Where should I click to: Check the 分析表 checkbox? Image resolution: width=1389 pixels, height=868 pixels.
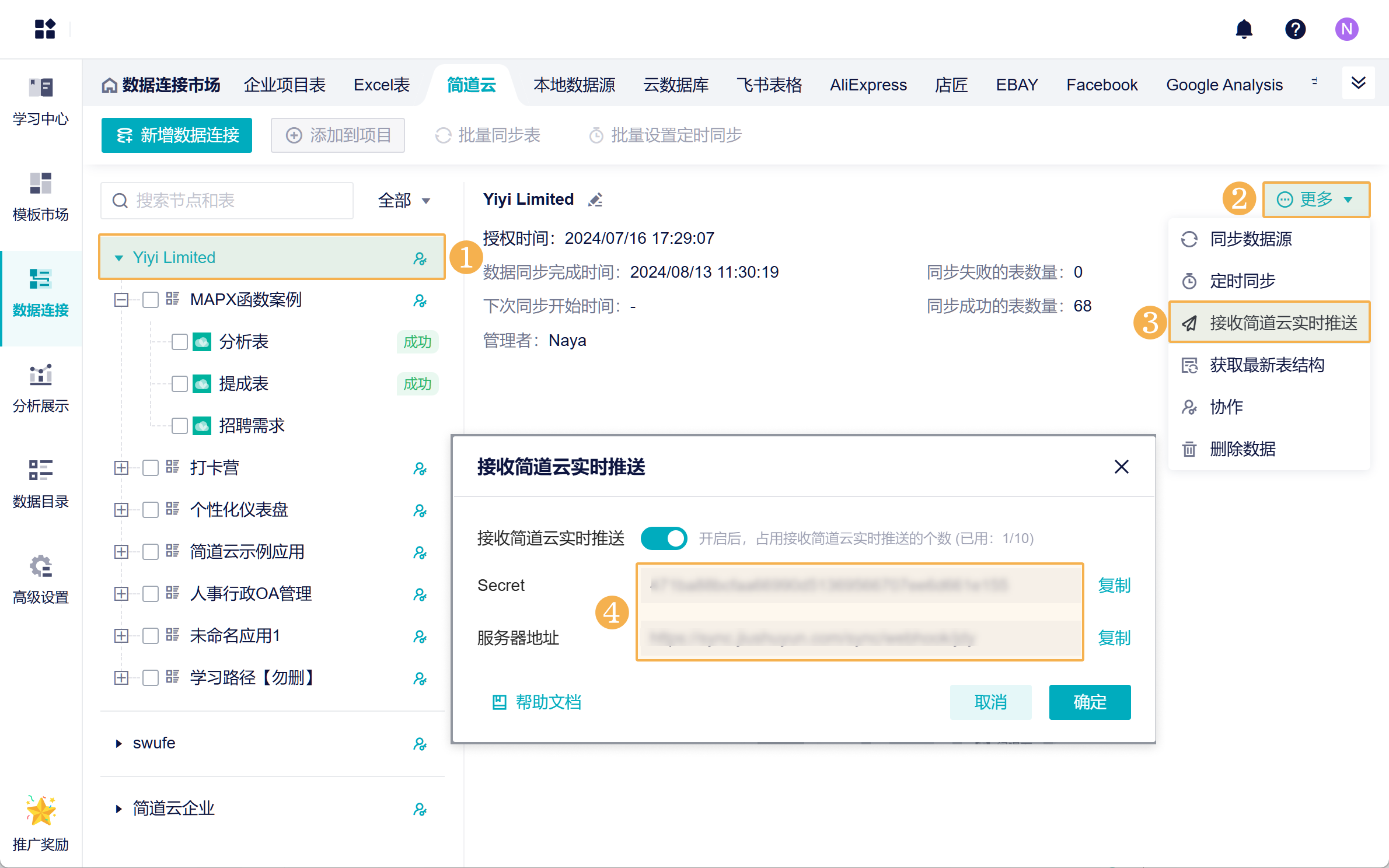point(180,342)
